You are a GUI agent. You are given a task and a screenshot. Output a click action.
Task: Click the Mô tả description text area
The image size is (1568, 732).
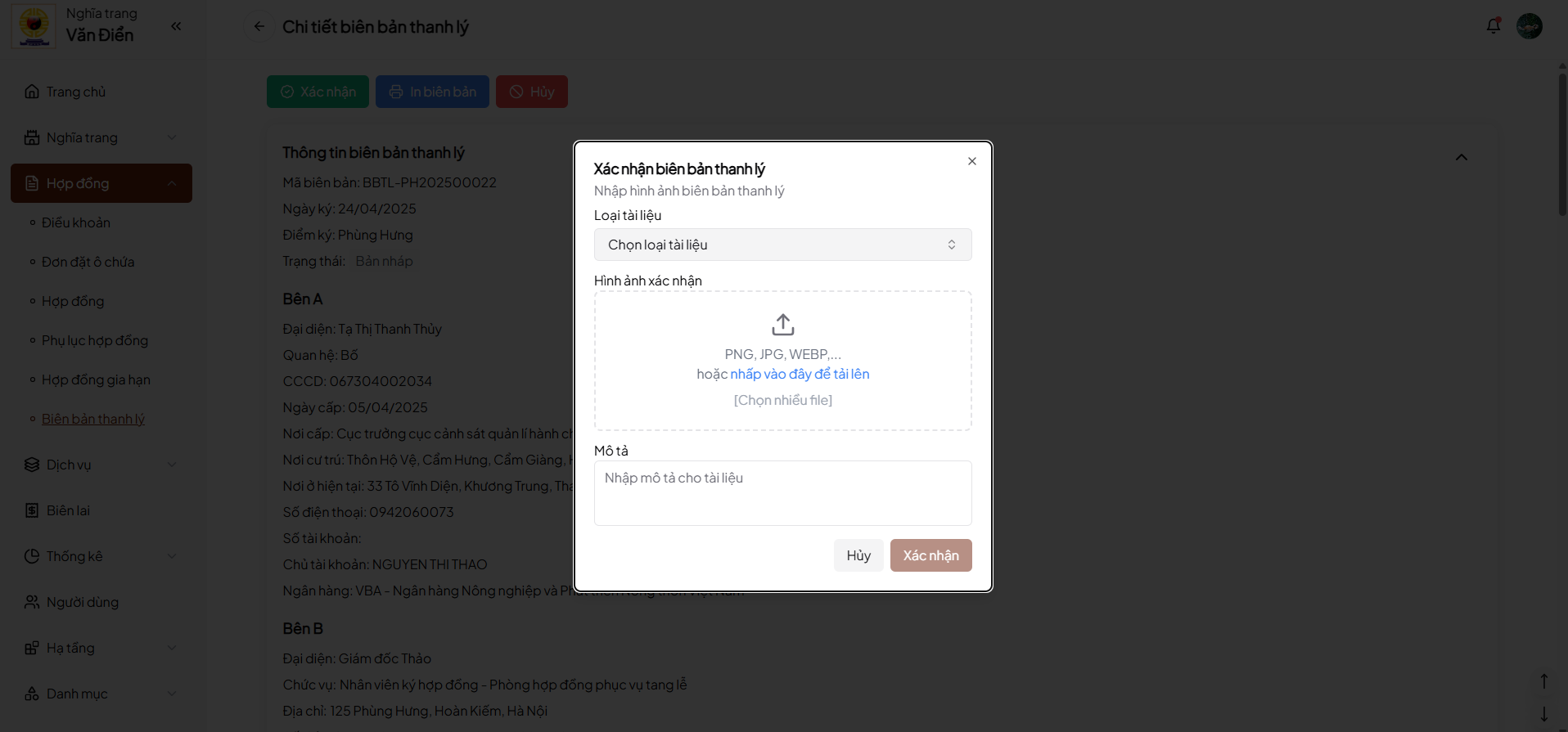[782, 493]
